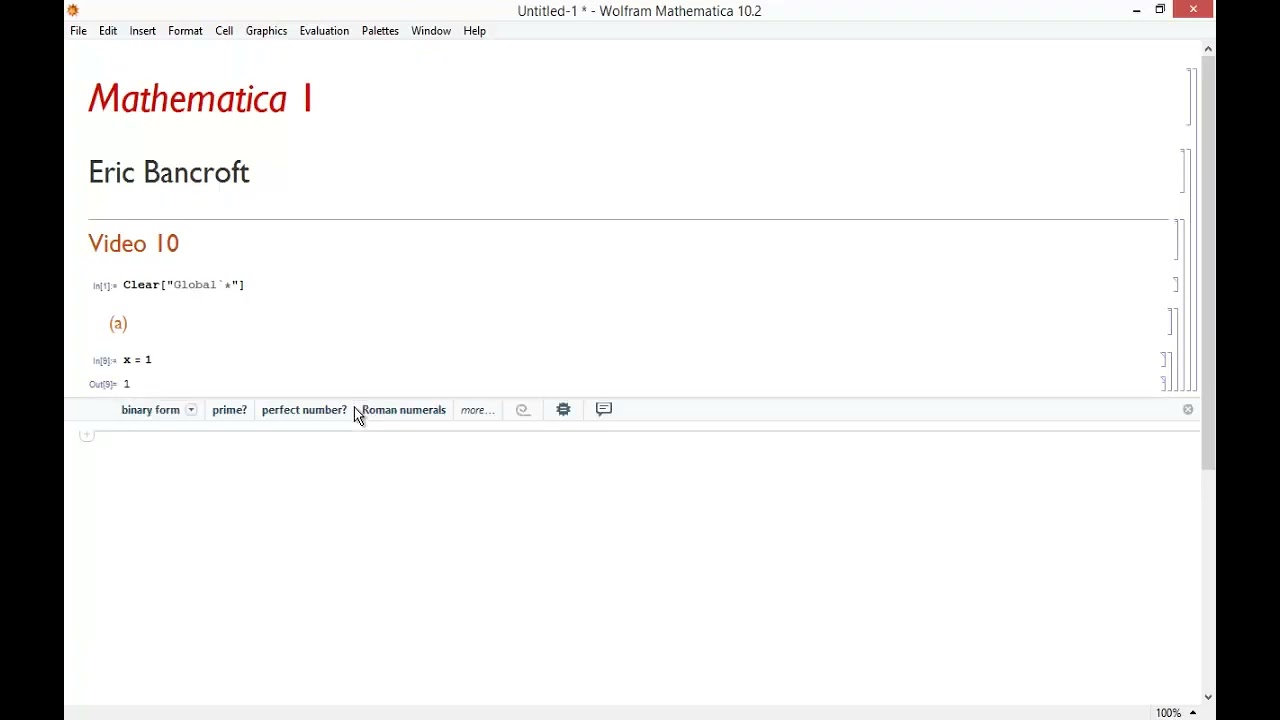Open the File menu
Screen dimensions: 1280x720
click(78, 31)
